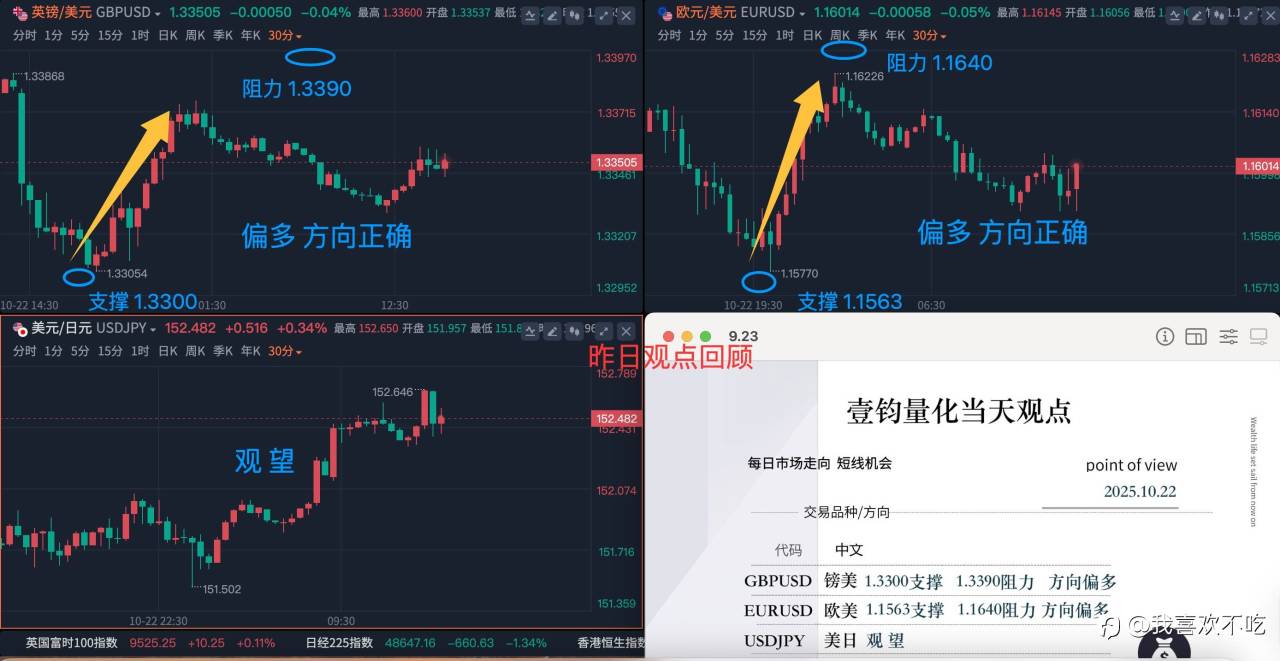This screenshot has width=1280, height=661.
Task: Close the EURUSD chart panel
Action: pos(1270,16)
